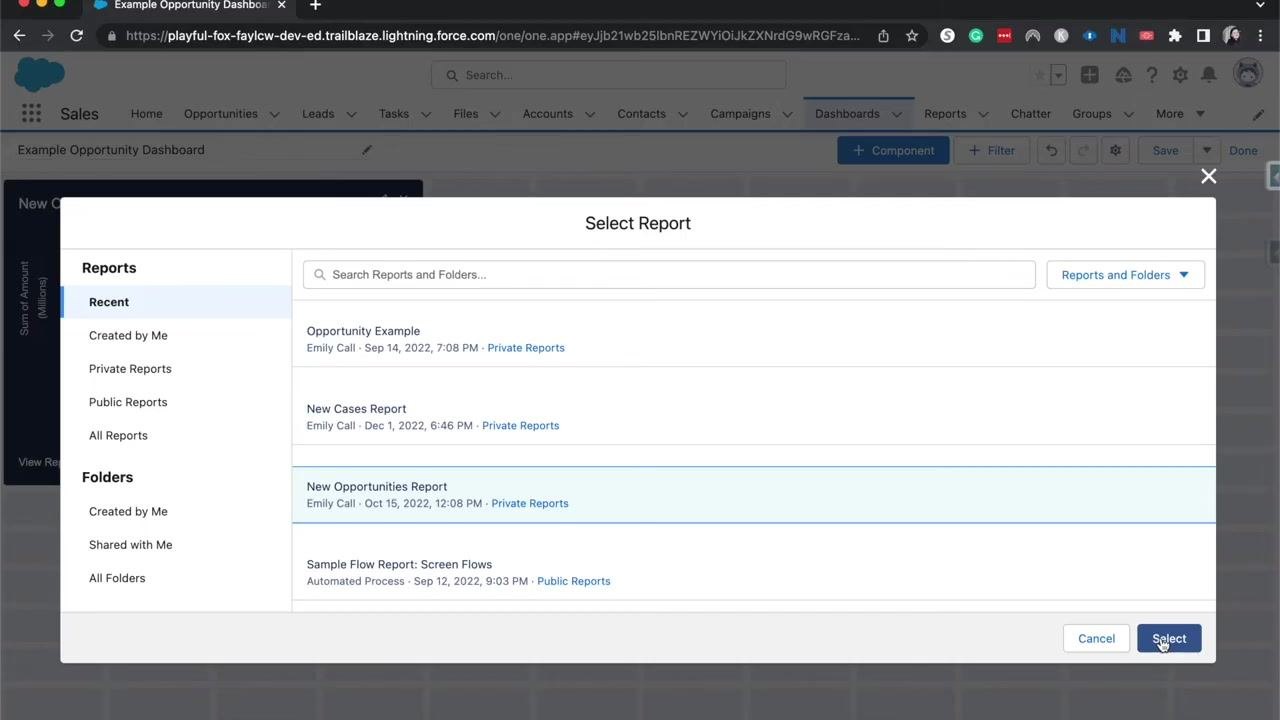Select Private Reports in sidebar
Image resolution: width=1280 pixels, height=720 pixels.
coord(176,369)
